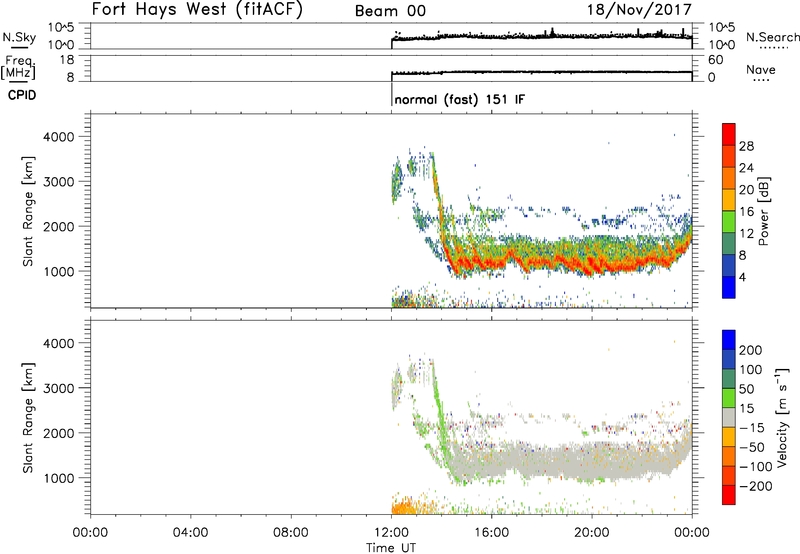800x554 pixels.
Task: Click the title Fort Hays West (fitACF)
Action: (x=197, y=10)
